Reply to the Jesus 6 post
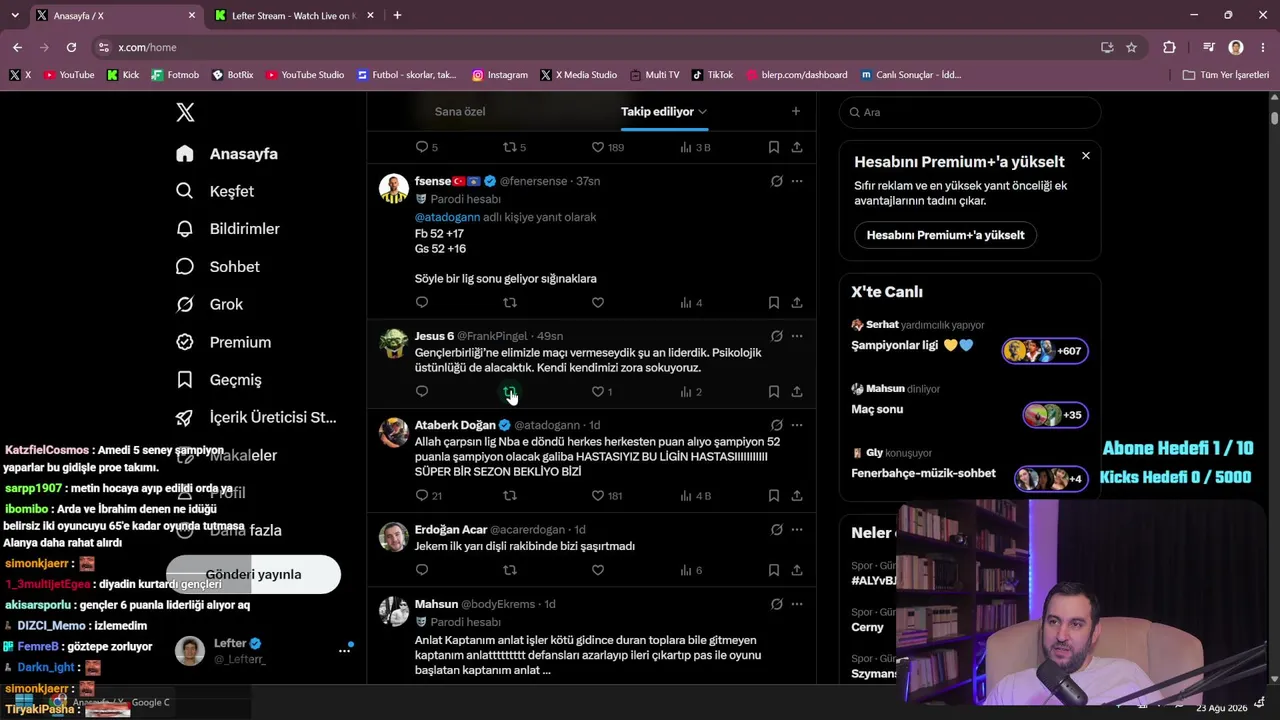 tap(422, 392)
